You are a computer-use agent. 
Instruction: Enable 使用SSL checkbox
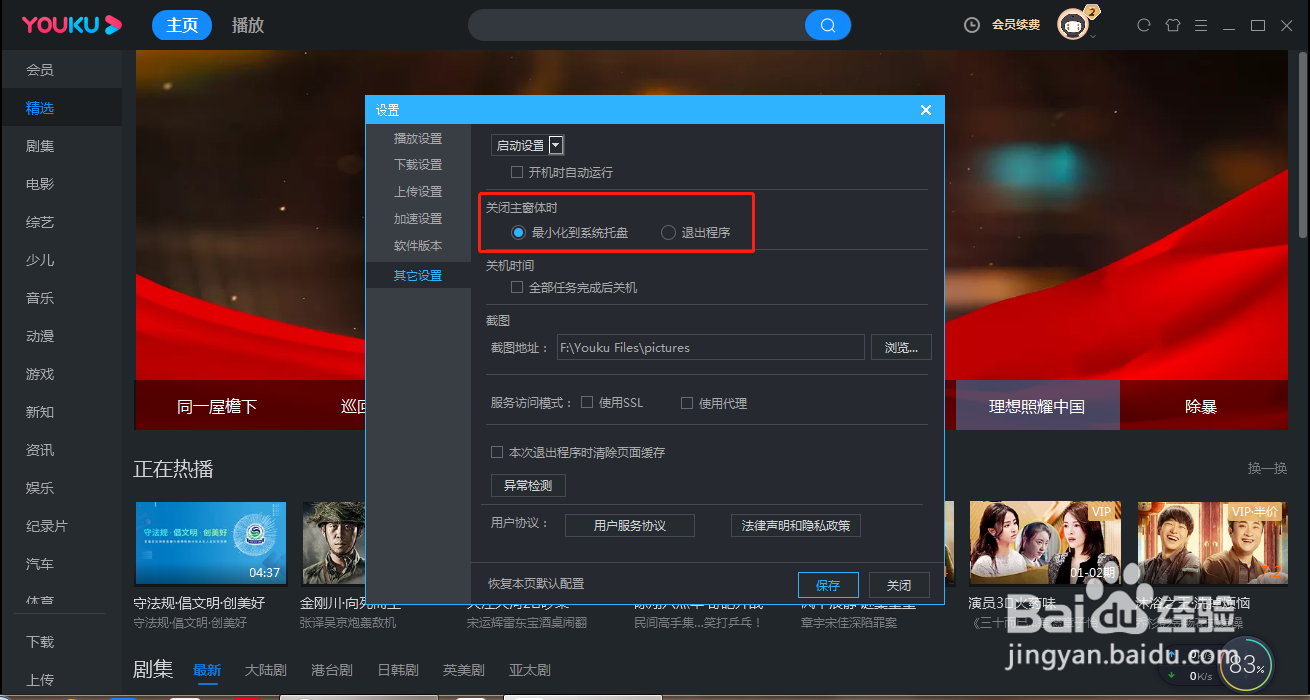(x=587, y=403)
